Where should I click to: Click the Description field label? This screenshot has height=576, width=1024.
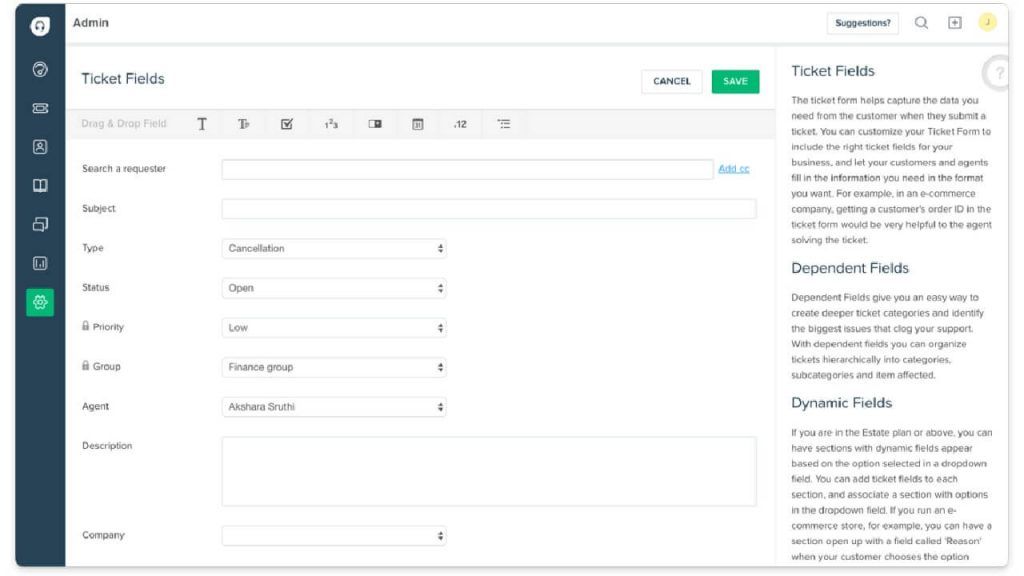pos(107,445)
